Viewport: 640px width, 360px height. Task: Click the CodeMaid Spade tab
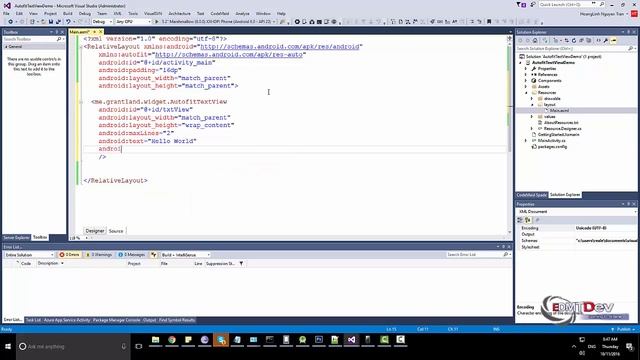pos(531,195)
